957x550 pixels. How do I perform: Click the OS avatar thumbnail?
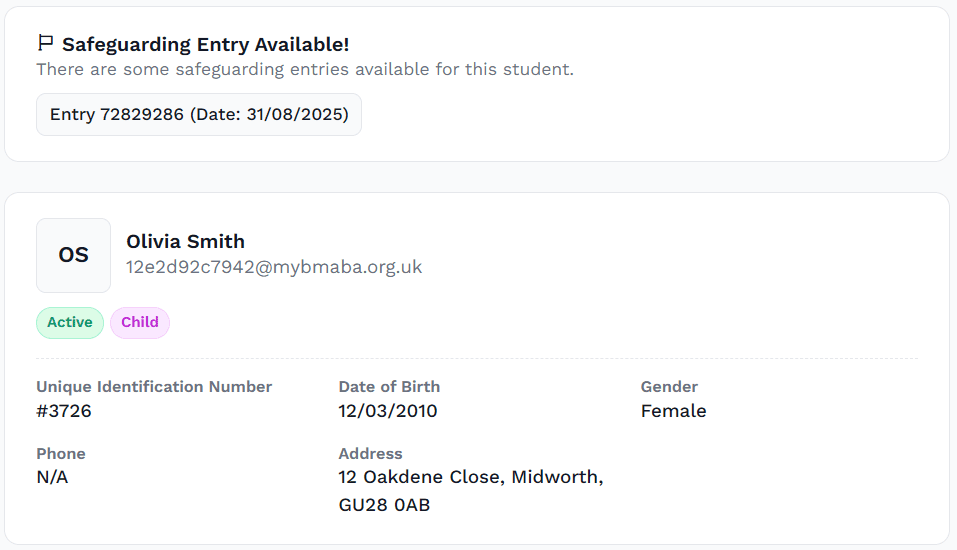pos(73,255)
